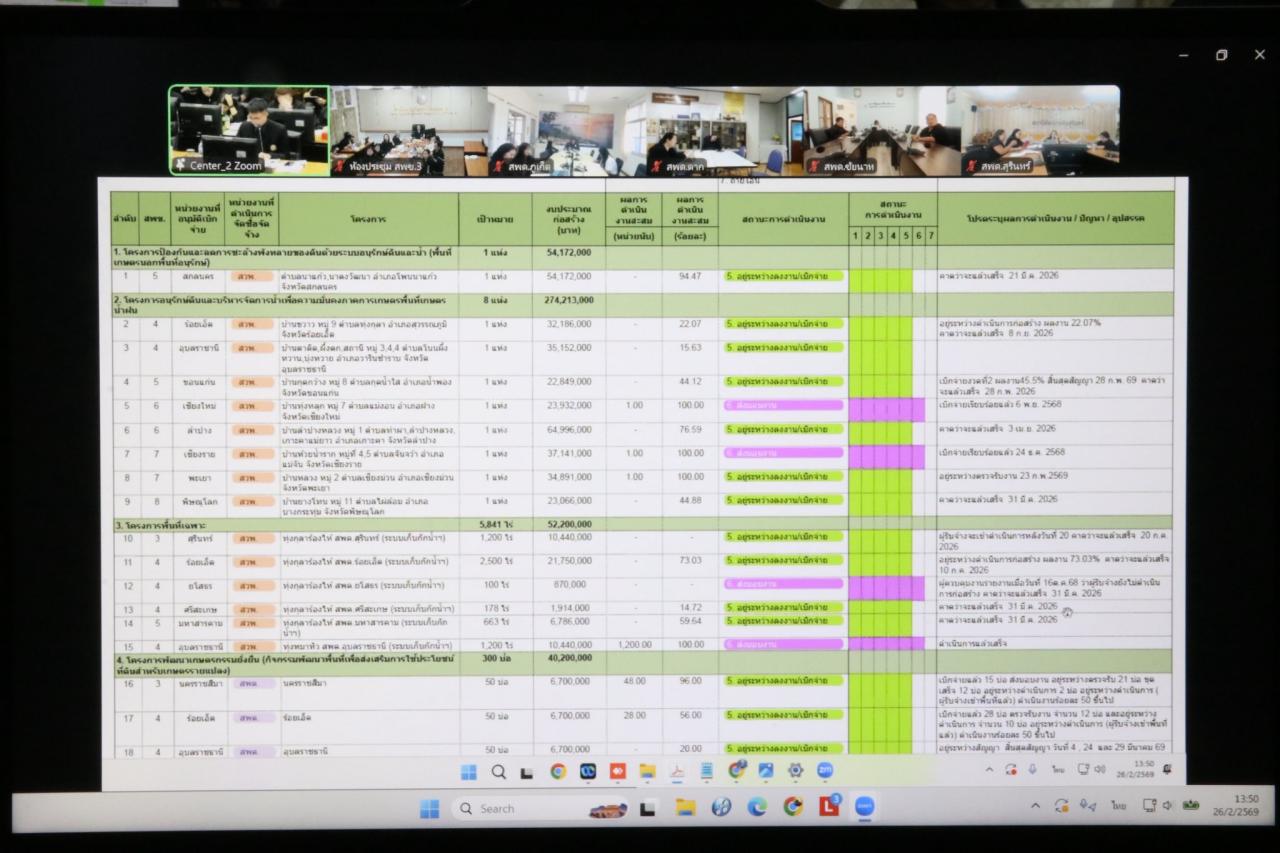1280x853 pixels.
Task: Launch File Explorer from the bottom taskbar
Action: [685, 808]
